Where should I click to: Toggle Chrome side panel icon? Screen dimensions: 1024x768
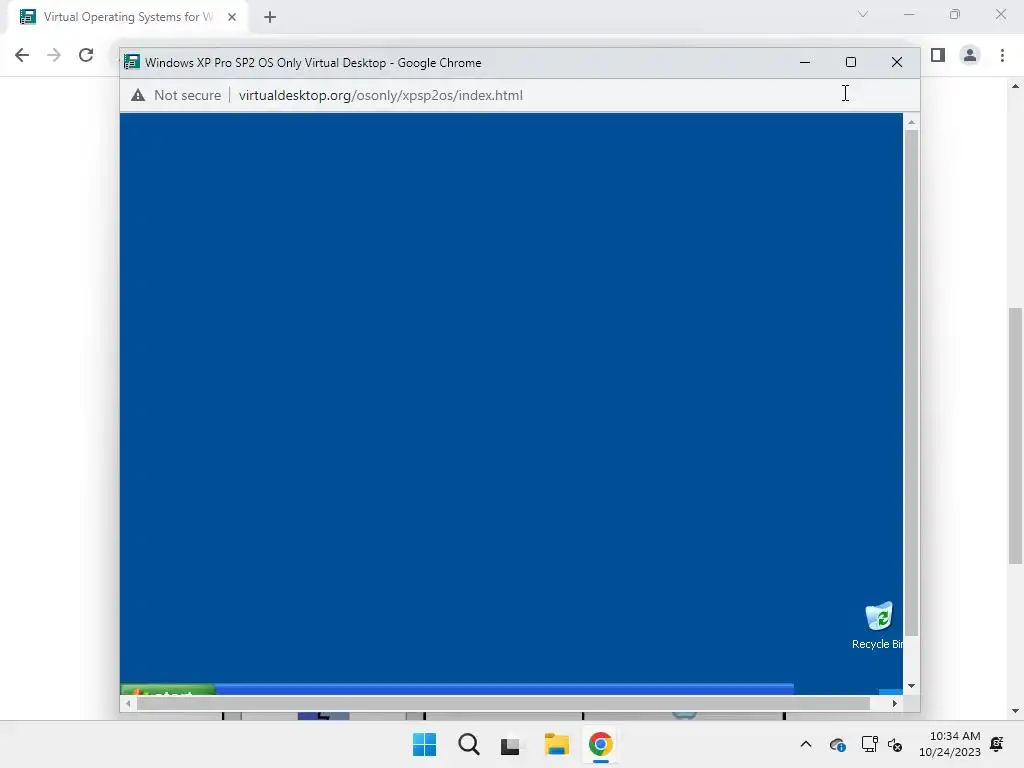pyautogui.click(x=938, y=55)
